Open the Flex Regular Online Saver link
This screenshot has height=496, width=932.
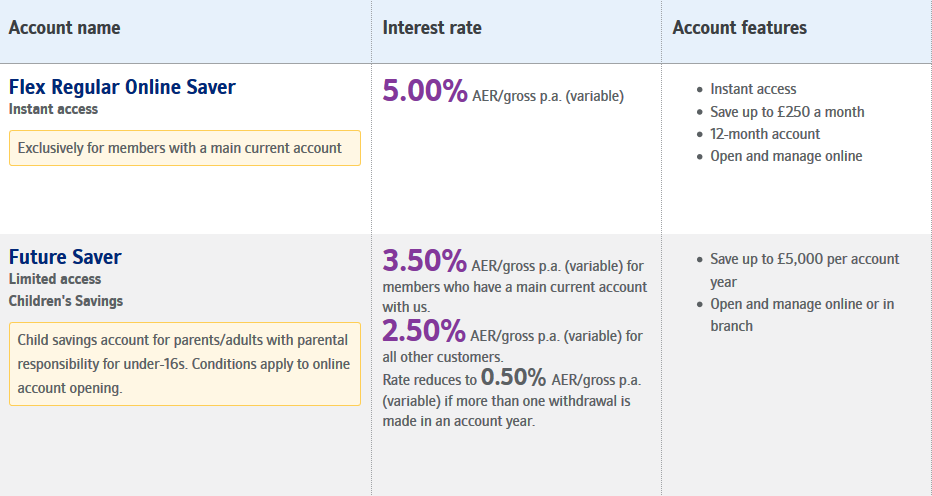[x=122, y=87]
